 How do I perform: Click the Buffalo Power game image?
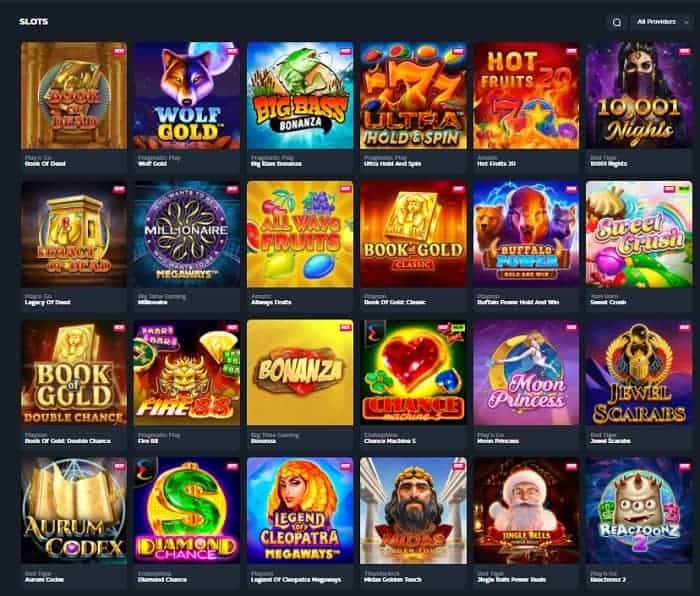[x=526, y=234]
